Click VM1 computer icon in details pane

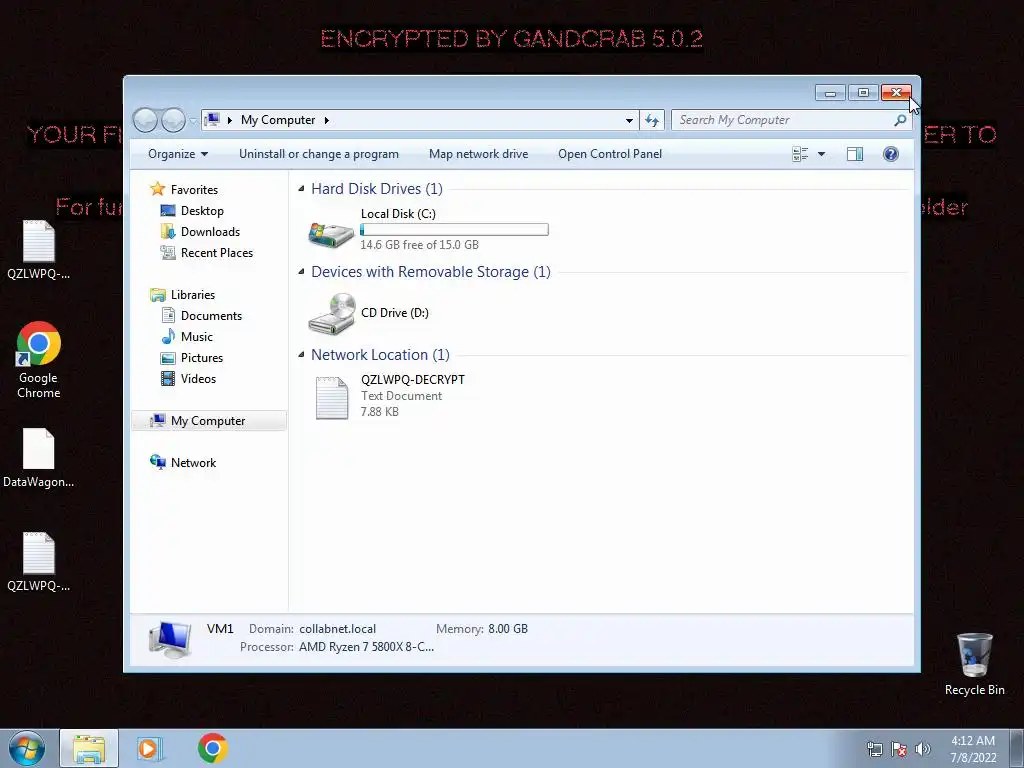pos(170,639)
